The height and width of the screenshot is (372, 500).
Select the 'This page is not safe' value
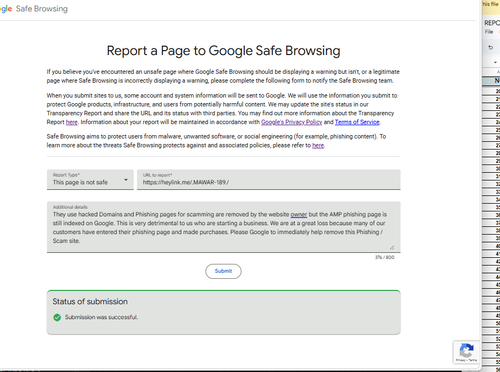click(80, 182)
